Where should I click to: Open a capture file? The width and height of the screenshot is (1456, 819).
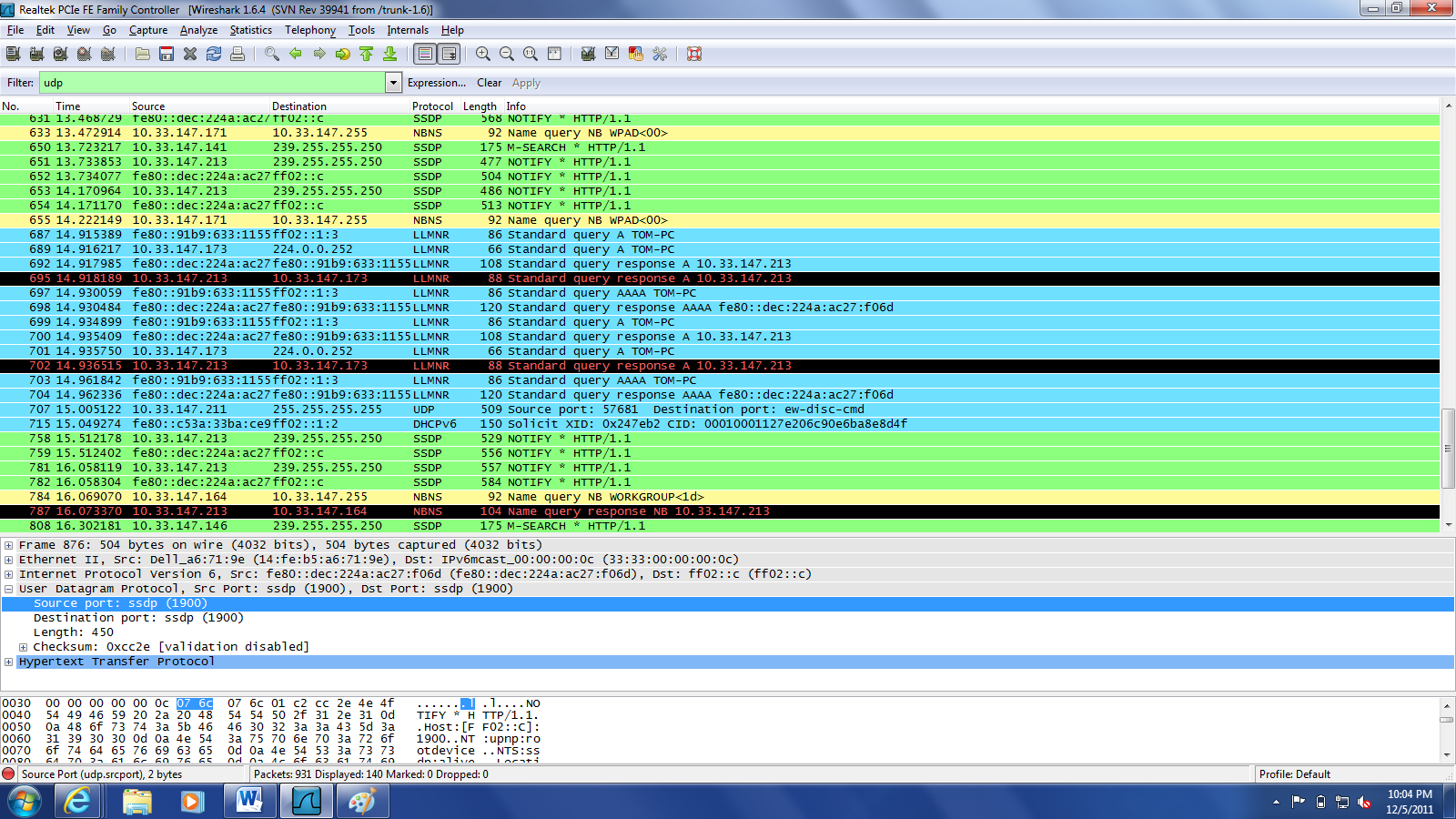pos(143,54)
